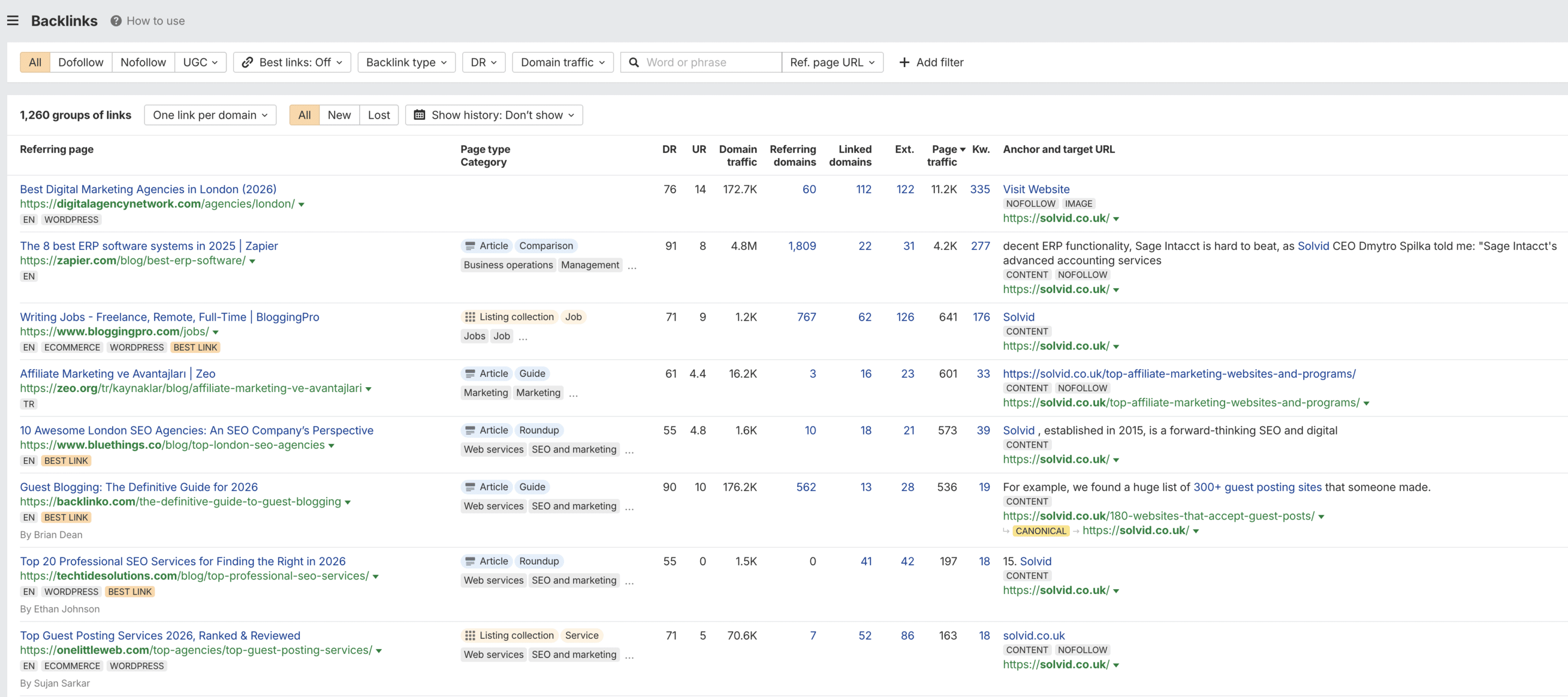This screenshot has height=697, width=1568.
Task: Expand the techtidesolutions.com URL dropdown arrow
Action: [x=376, y=577]
